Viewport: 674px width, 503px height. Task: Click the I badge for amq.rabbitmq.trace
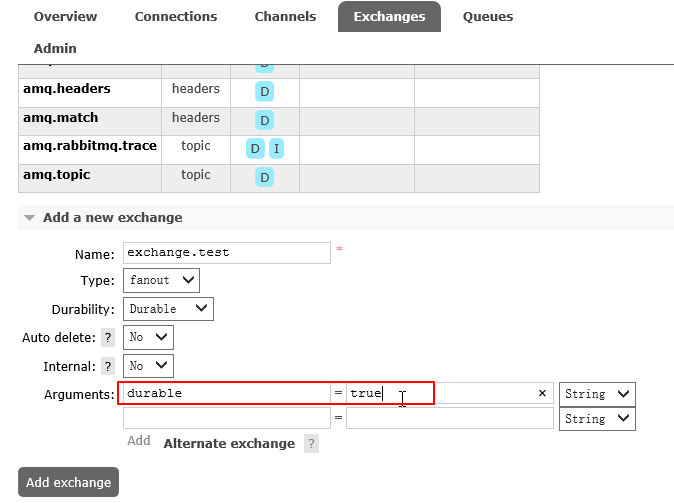[x=277, y=149]
